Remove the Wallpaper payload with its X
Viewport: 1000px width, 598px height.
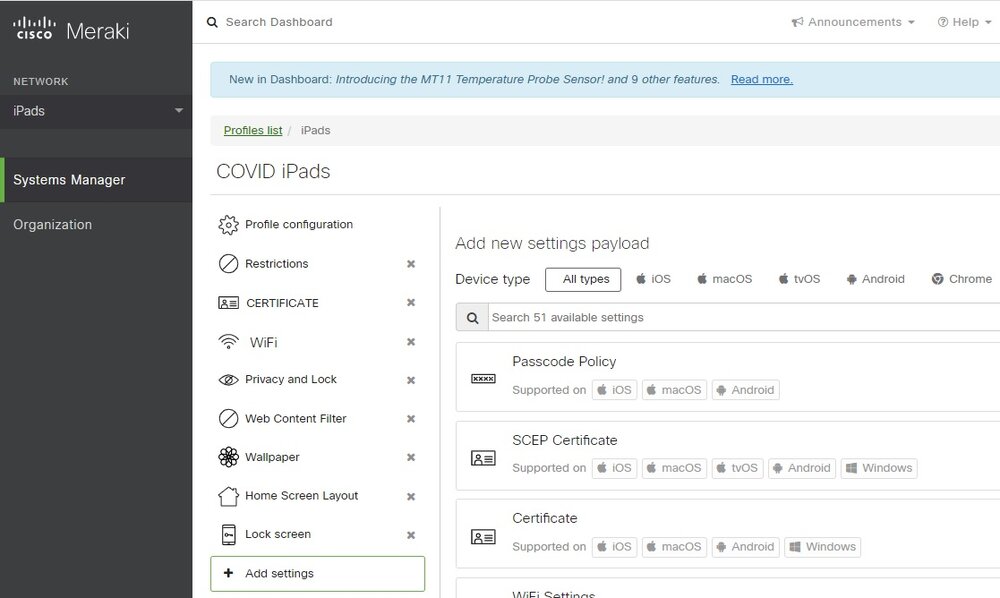point(411,457)
